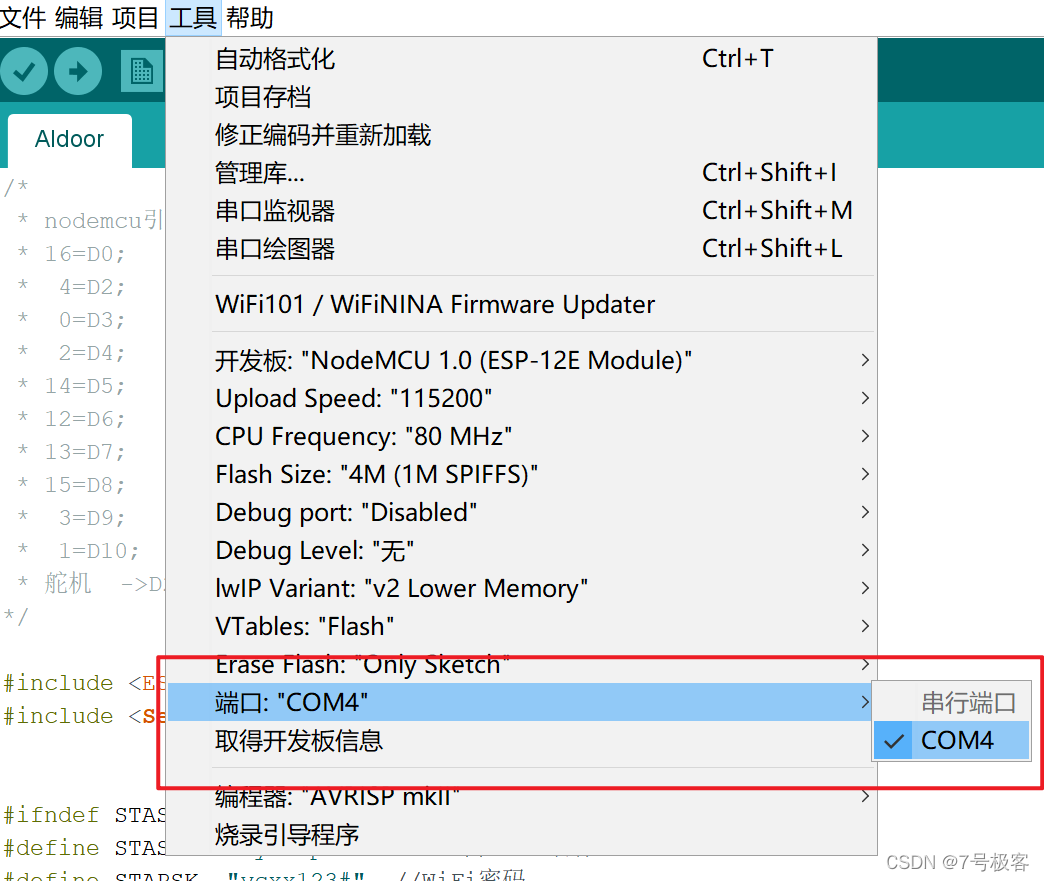1044x881 pixels.
Task: Open the 编辑 menu
Action: point(79,17)
